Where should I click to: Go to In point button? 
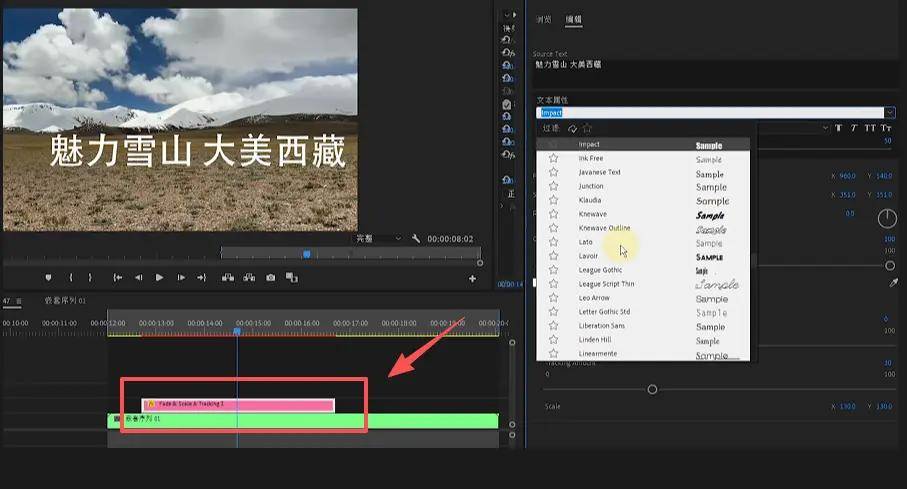[x=117, y=278]
